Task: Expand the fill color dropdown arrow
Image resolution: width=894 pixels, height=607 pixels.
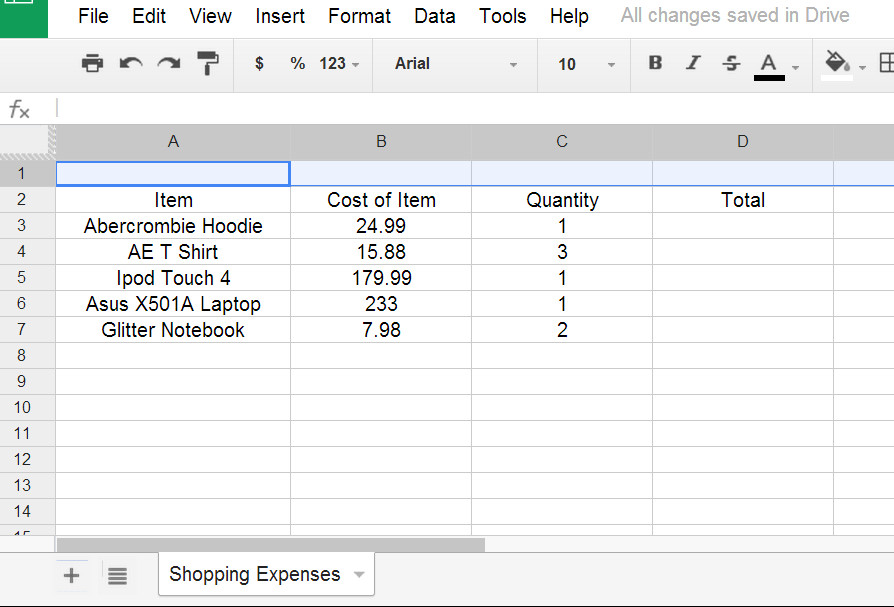Action: click(x=862, y=67)
